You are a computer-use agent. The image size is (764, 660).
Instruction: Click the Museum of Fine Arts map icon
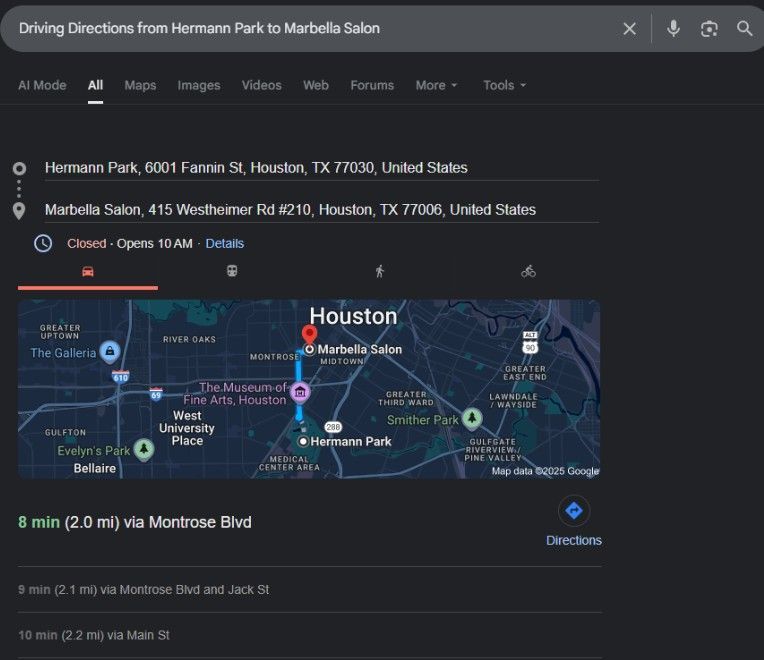click(300, 392)
